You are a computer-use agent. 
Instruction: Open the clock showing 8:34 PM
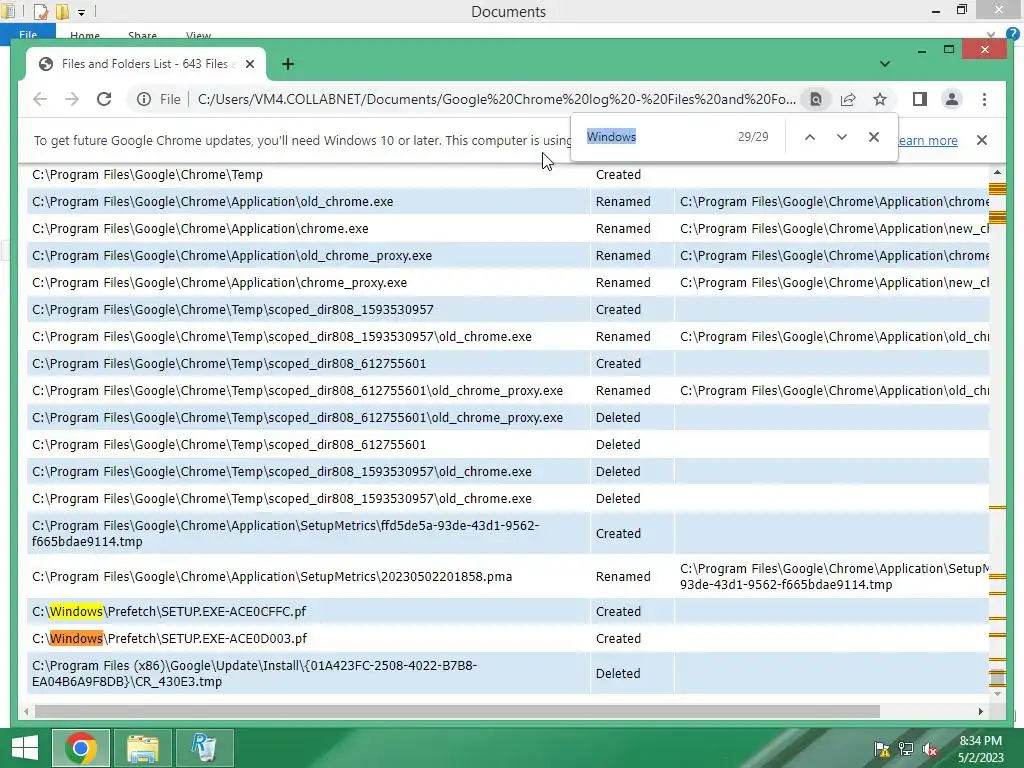[x=980, y=749]
